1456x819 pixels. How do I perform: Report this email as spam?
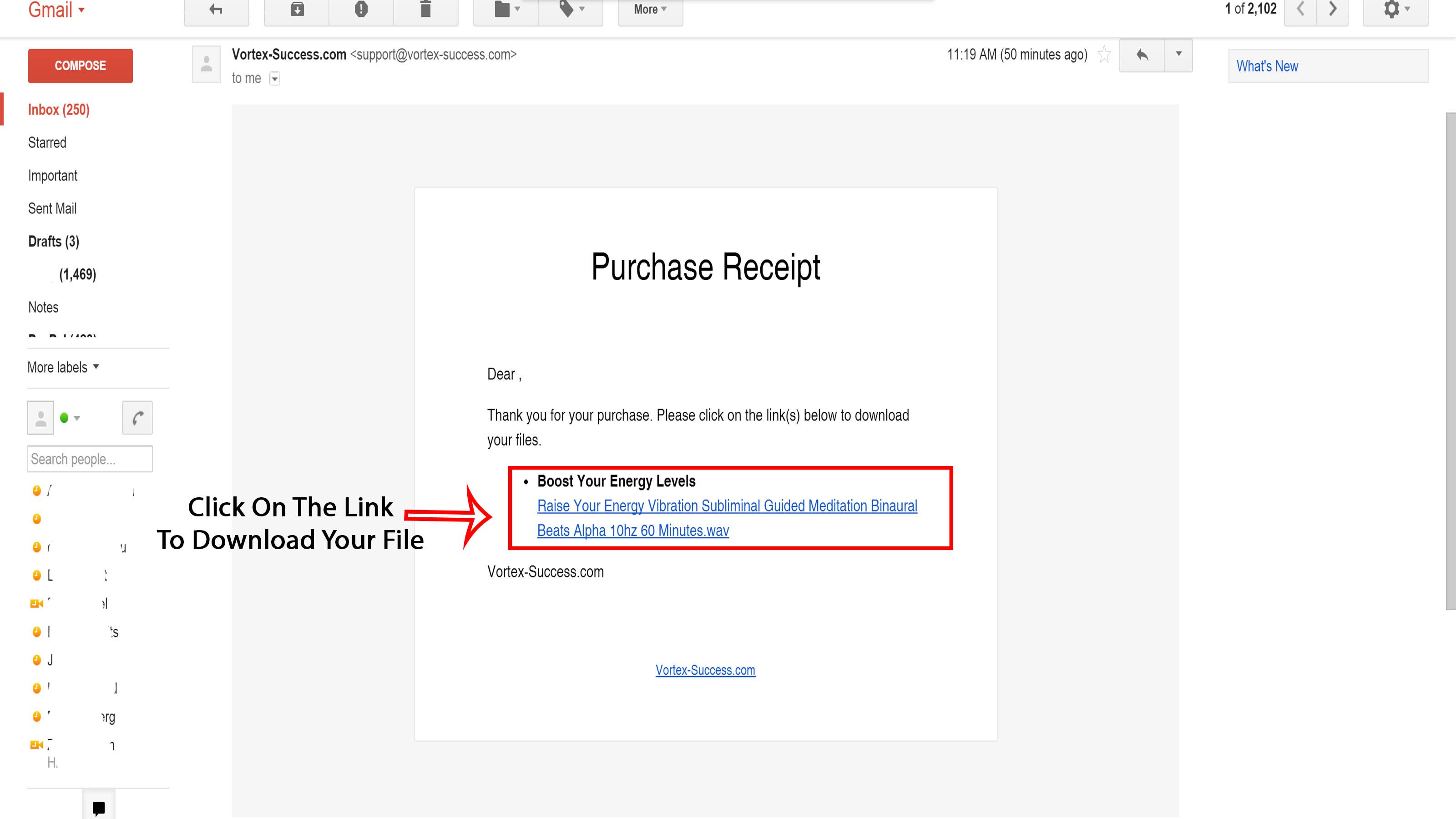[361, 10]
